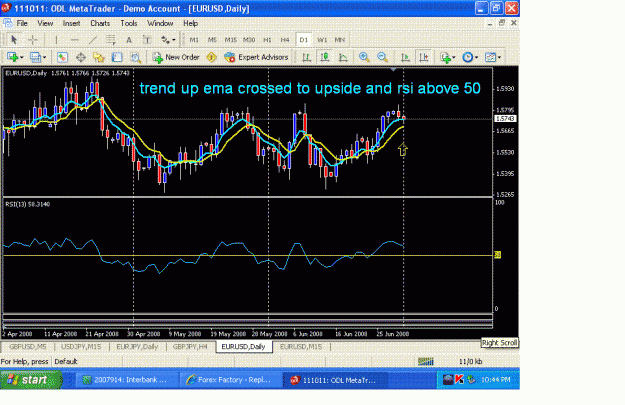Set timeframe to H1
The image size is (625, 405).
coord(267,39)
